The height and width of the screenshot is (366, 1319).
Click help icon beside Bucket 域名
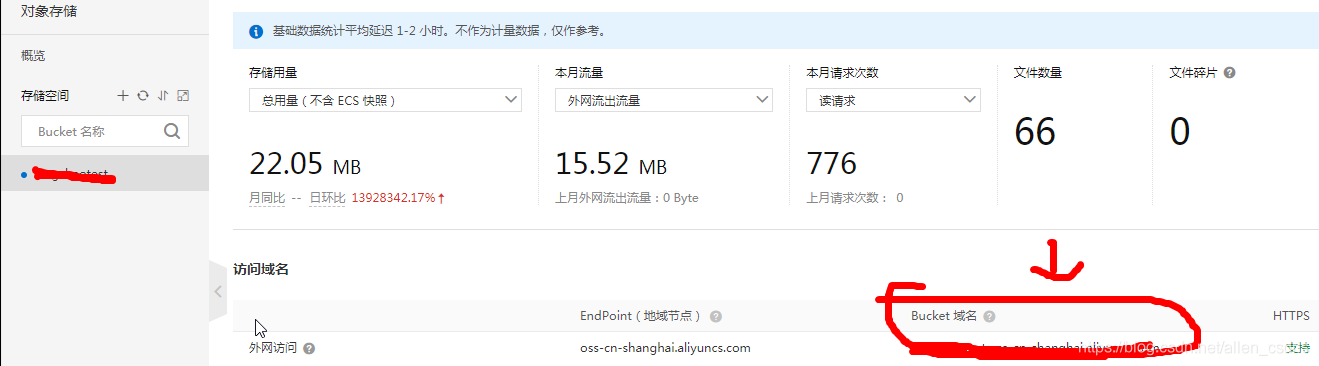click(989, 316)
